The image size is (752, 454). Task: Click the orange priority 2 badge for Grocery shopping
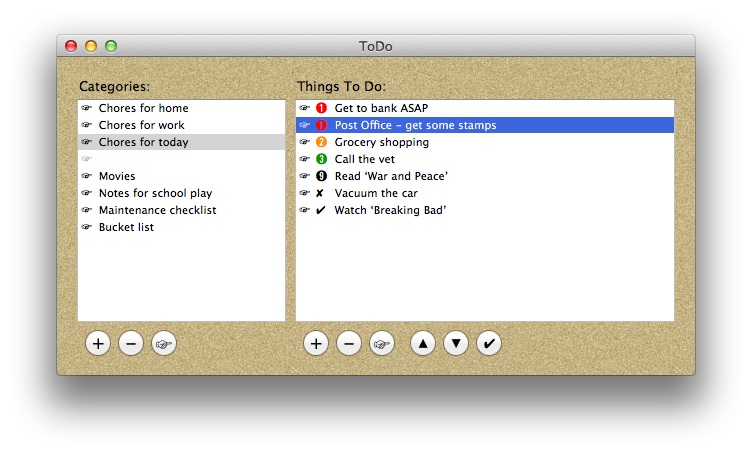point(321,142)
